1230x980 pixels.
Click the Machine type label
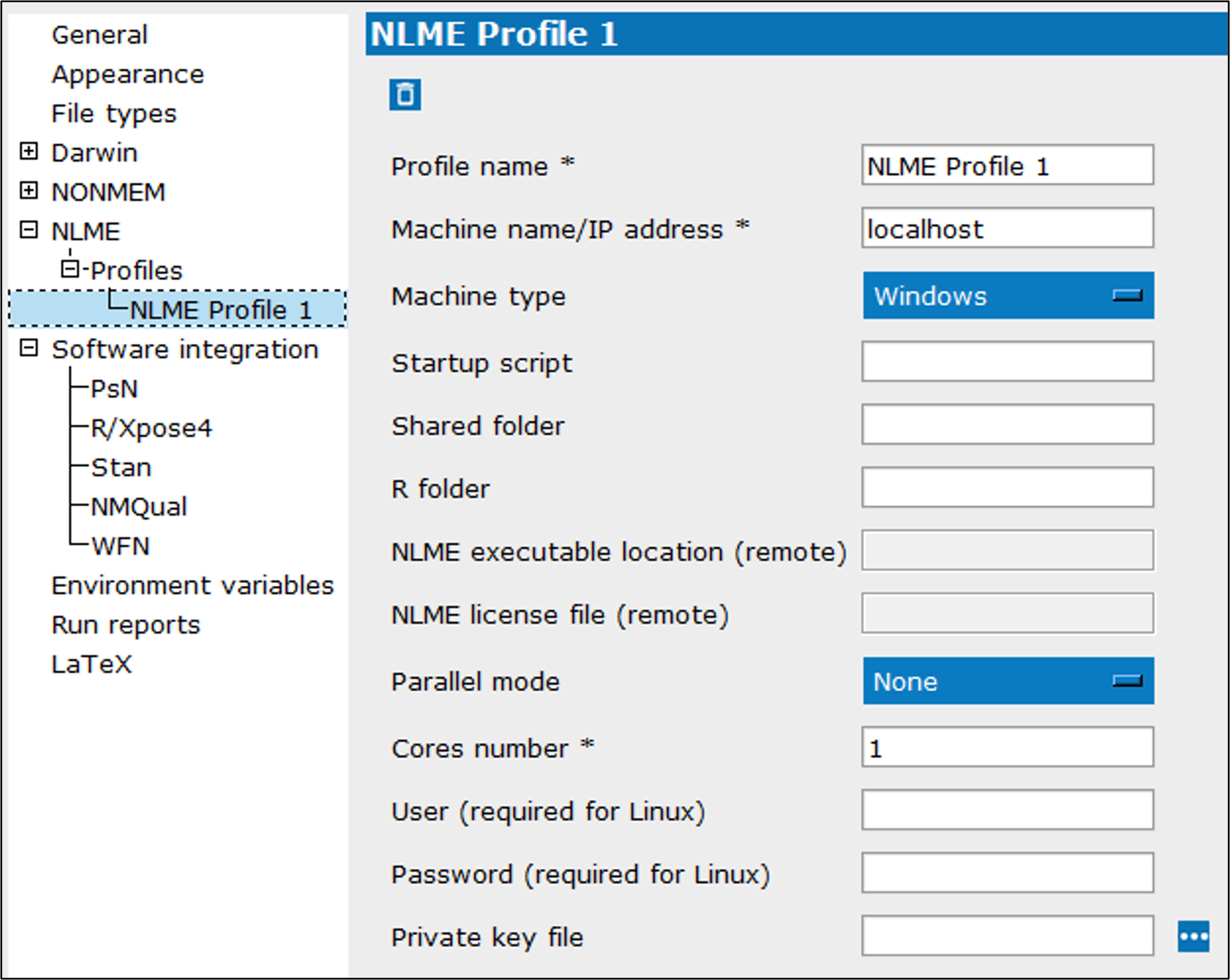478,297
